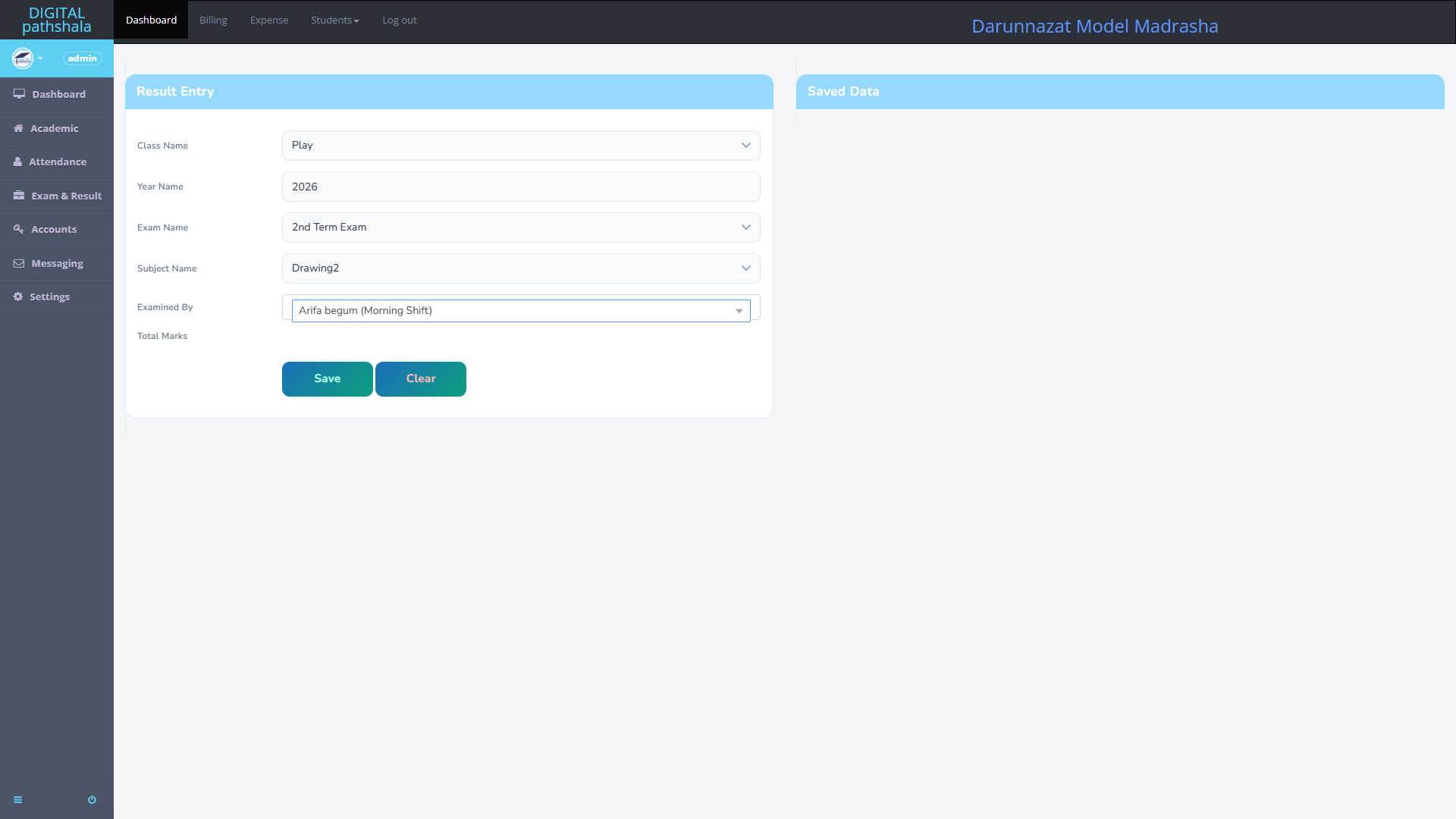Open the Students menu in top bar
This screenshot has width=1456, height=819.
[x=334, y=20]
